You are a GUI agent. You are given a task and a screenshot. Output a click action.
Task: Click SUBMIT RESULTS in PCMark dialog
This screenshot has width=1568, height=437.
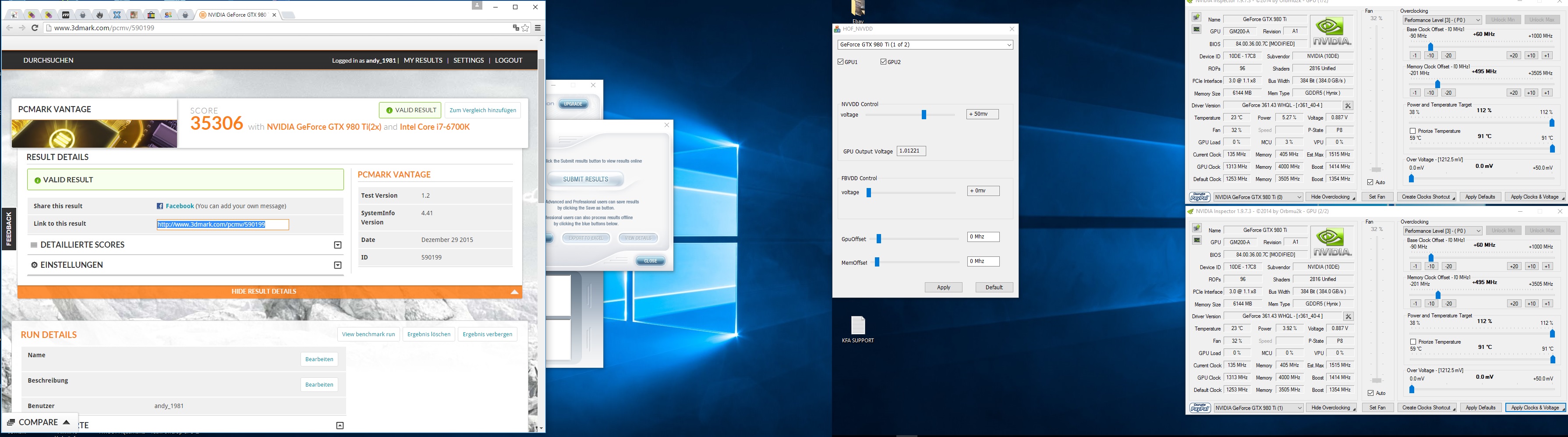pos(586,180)
